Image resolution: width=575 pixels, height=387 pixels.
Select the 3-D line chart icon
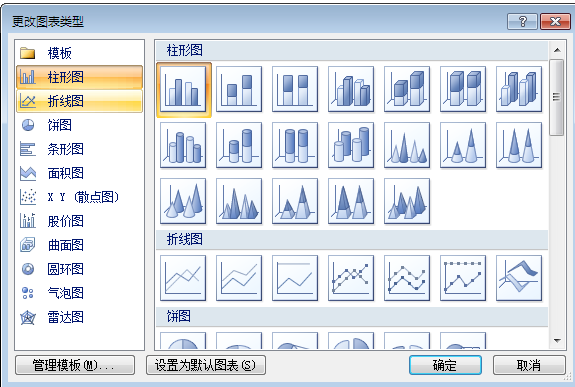(519, 278)
